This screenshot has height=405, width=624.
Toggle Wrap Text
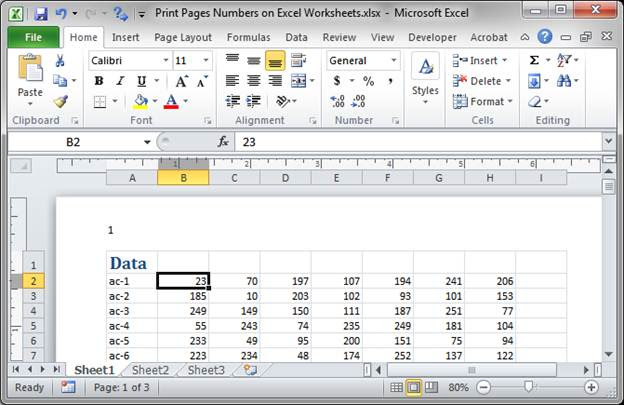point(298,60)
